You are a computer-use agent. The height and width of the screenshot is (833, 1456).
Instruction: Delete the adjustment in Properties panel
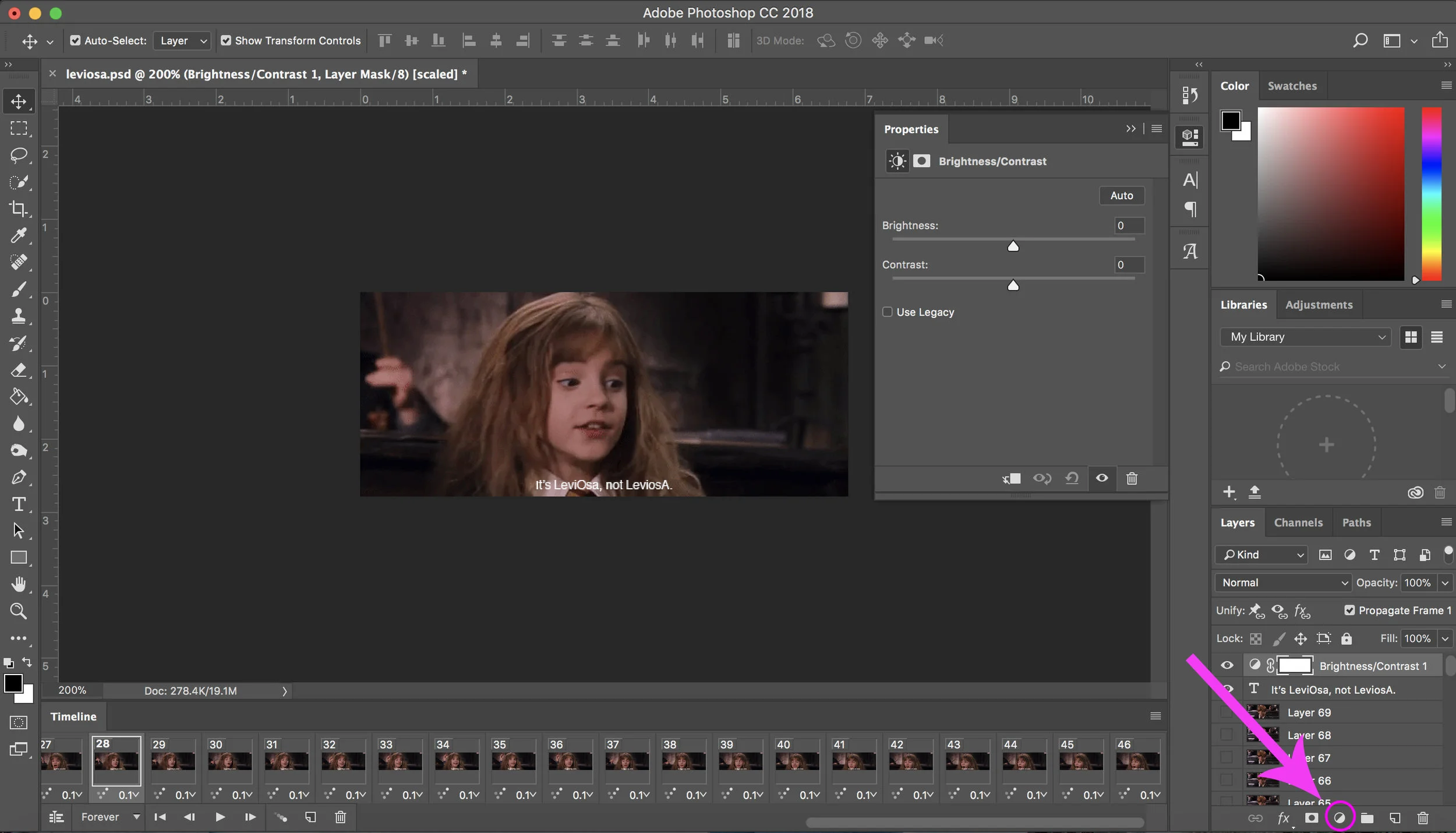pos(1132,478)
